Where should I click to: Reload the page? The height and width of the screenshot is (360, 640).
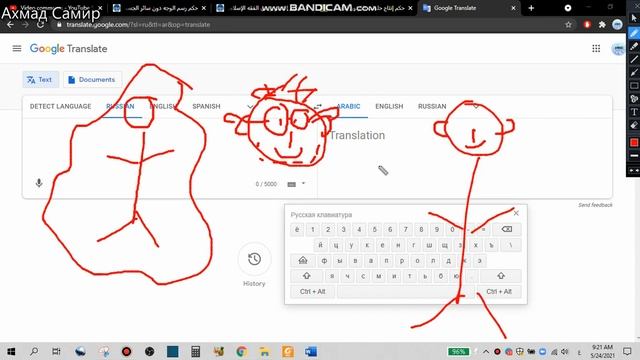click(x=40, y=25)
